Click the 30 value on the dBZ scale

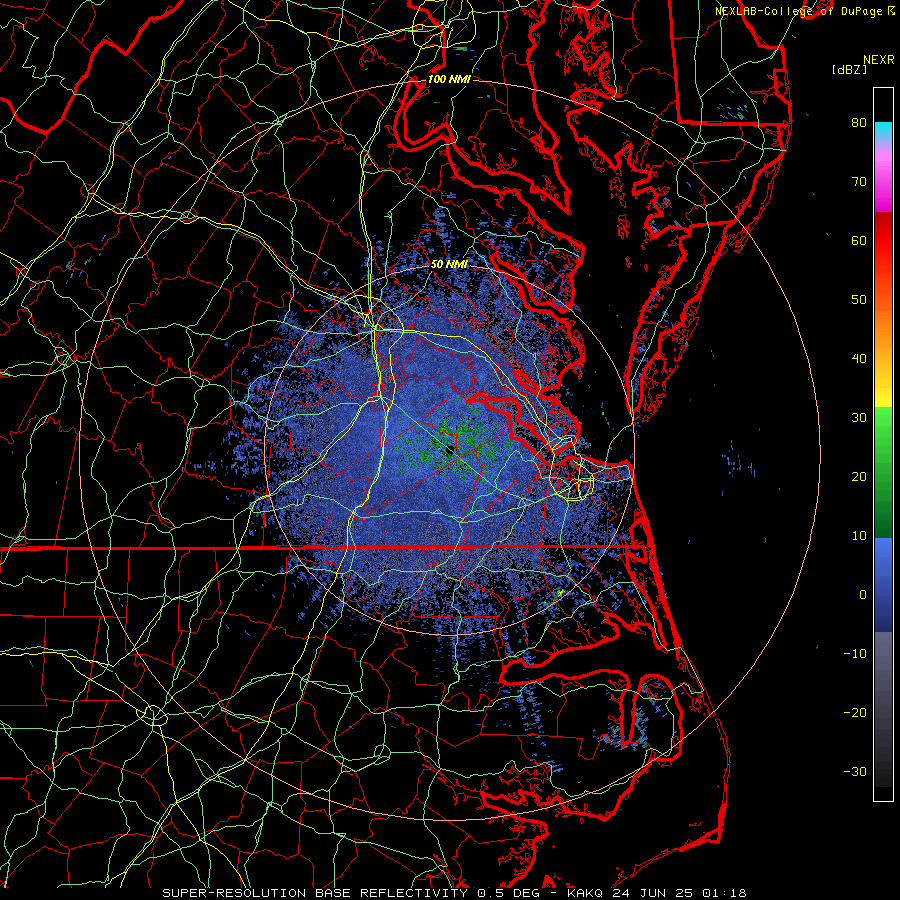[859, 417]
